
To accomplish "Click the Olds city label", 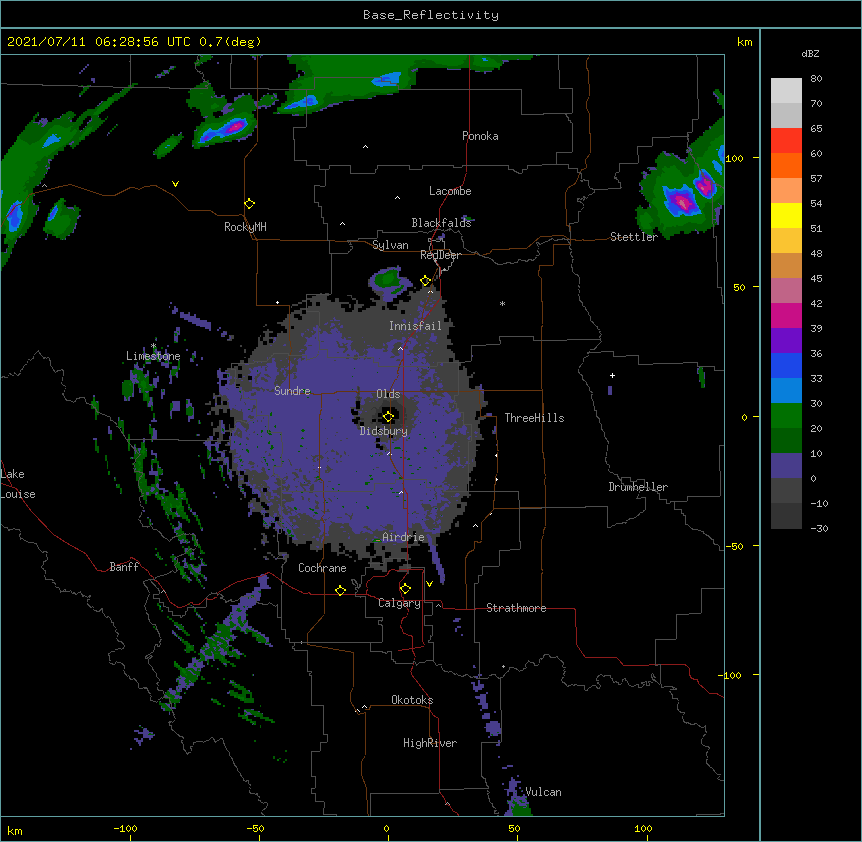I will tap(388, 394).
